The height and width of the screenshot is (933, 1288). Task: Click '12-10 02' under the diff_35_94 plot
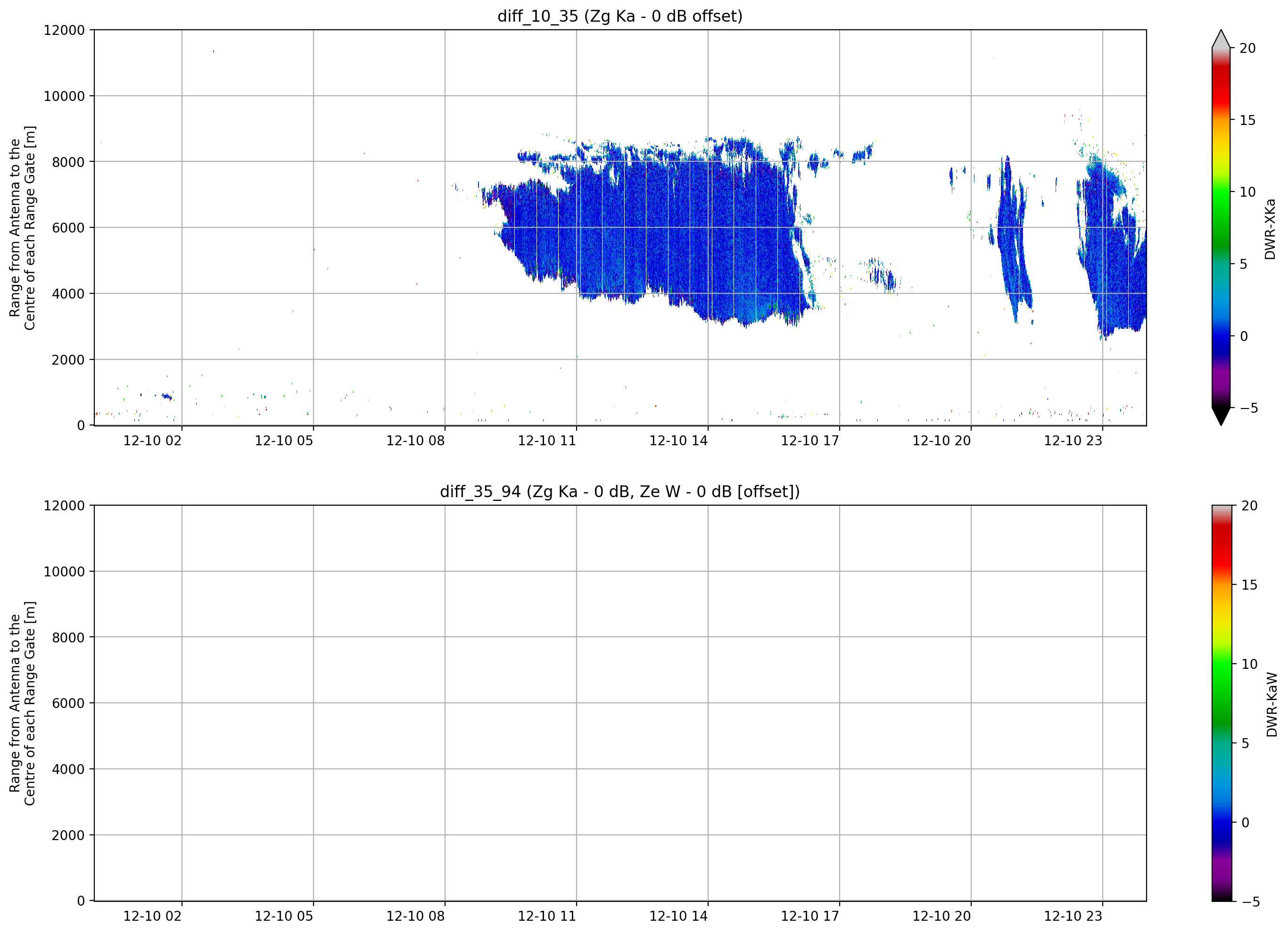coord(152,916)
